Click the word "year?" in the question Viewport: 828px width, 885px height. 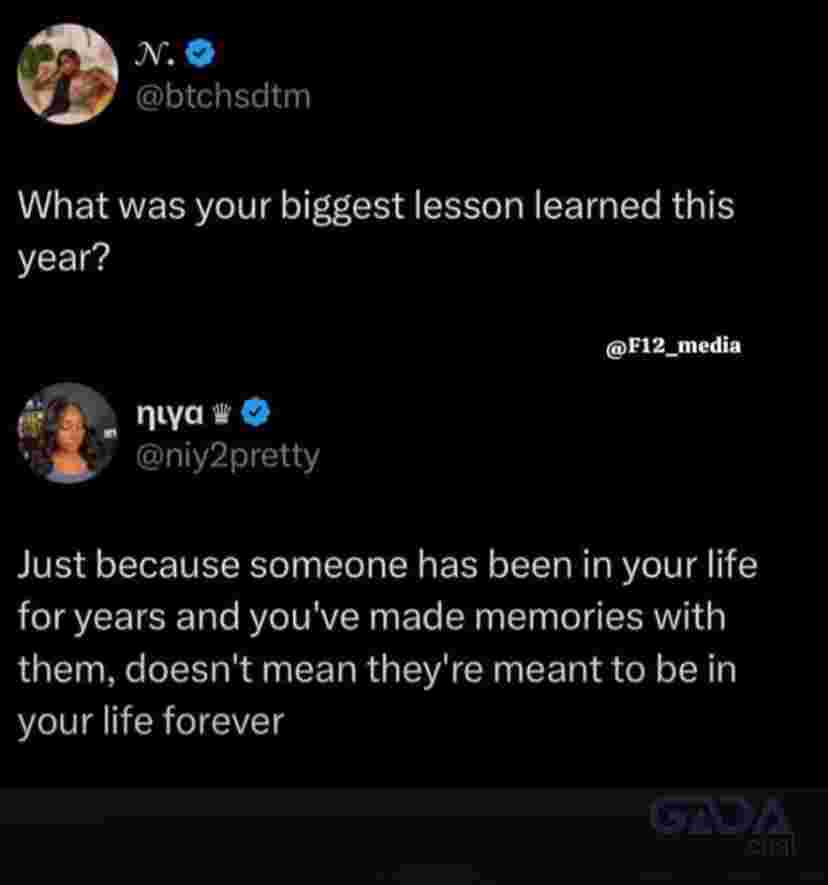(x=63, y=259)
